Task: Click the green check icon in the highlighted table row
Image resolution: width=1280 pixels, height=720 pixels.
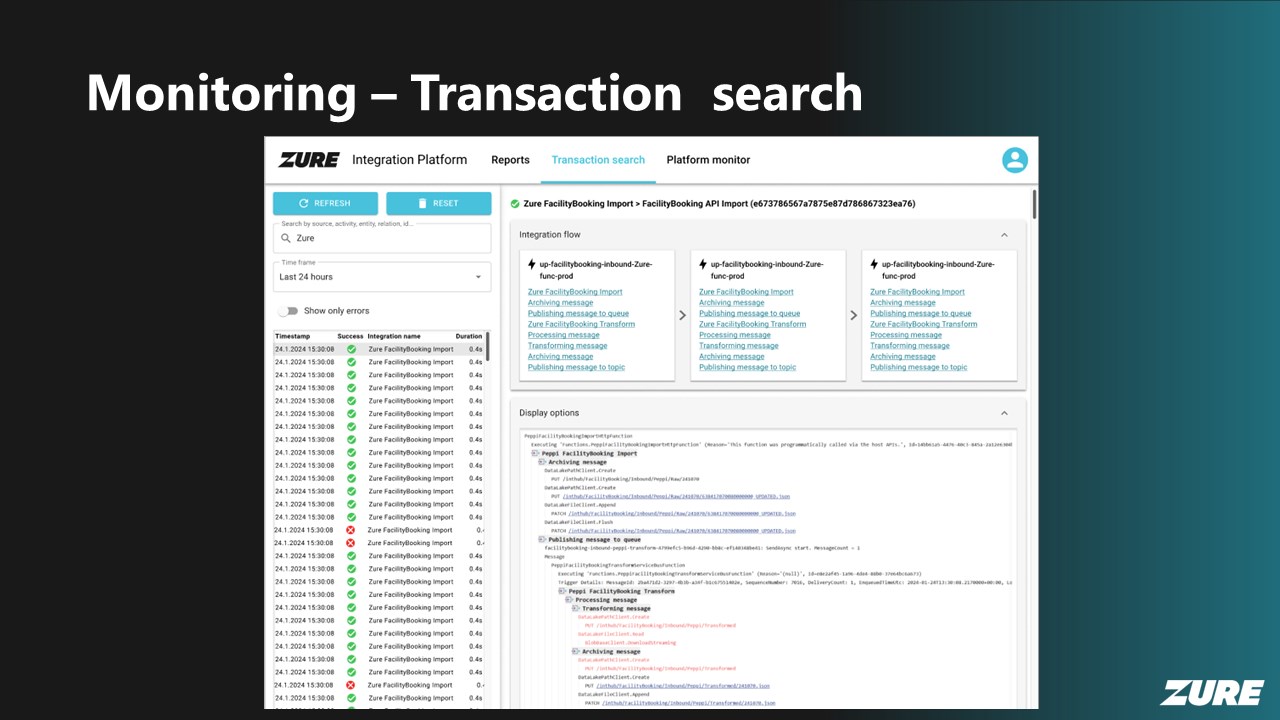Action: click(351, 349)
